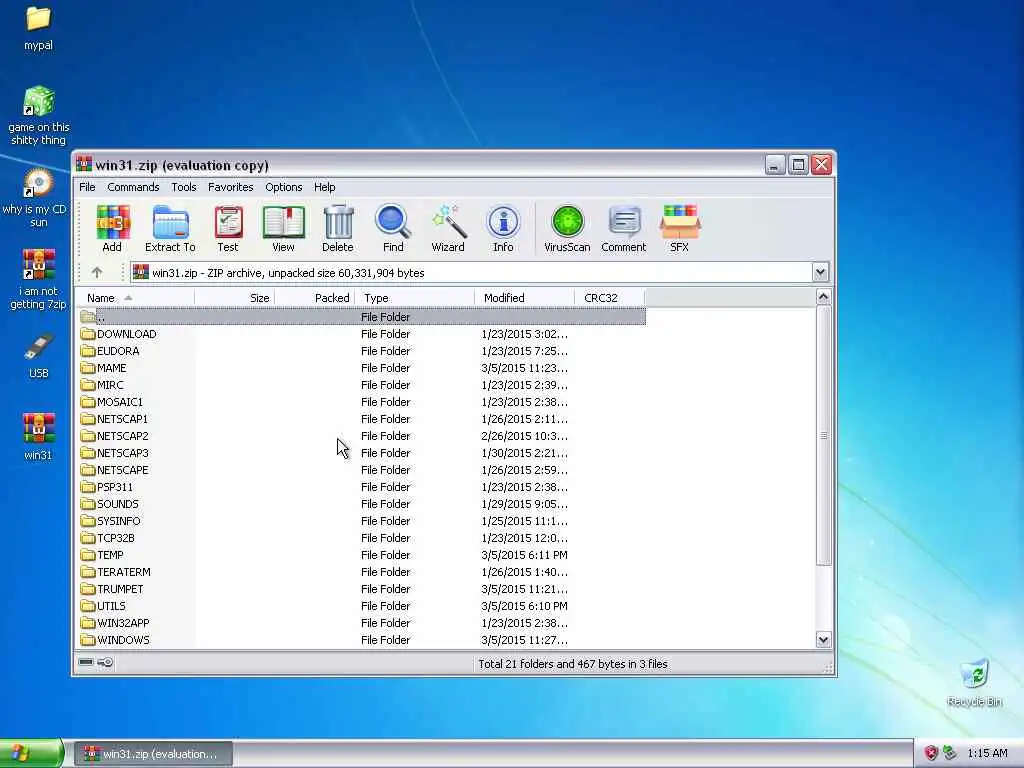This screenshot has height=768, width=1024.
Task: Select the SYSINFO folder
Action: point(361,520)
